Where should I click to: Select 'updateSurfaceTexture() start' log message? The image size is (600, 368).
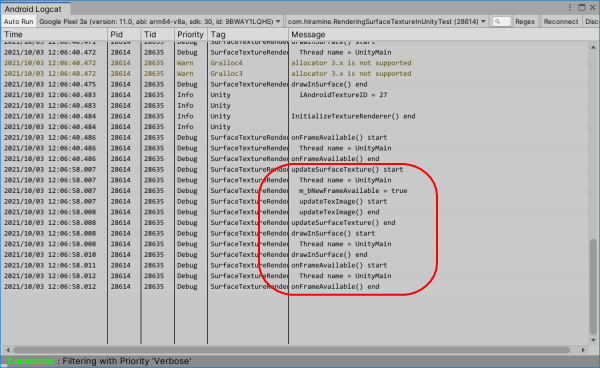[x=347, y=169]
